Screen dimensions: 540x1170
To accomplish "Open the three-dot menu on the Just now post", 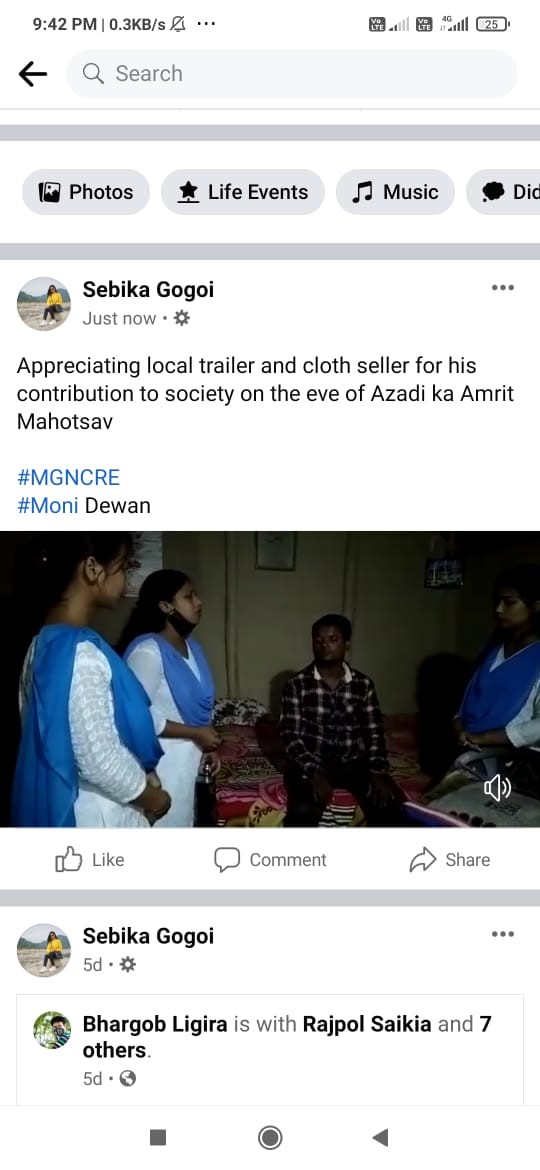I will pyautogui.click(x=503, y=288).
